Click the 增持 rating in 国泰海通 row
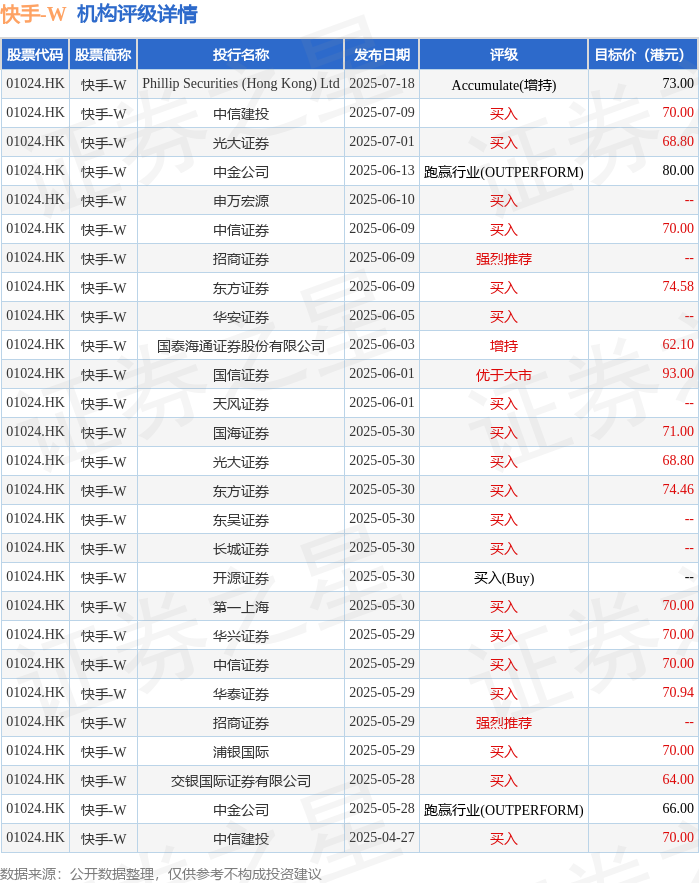The height and width of the screenshot is (883, 699). pyautogui.click(x=504, y=346)
